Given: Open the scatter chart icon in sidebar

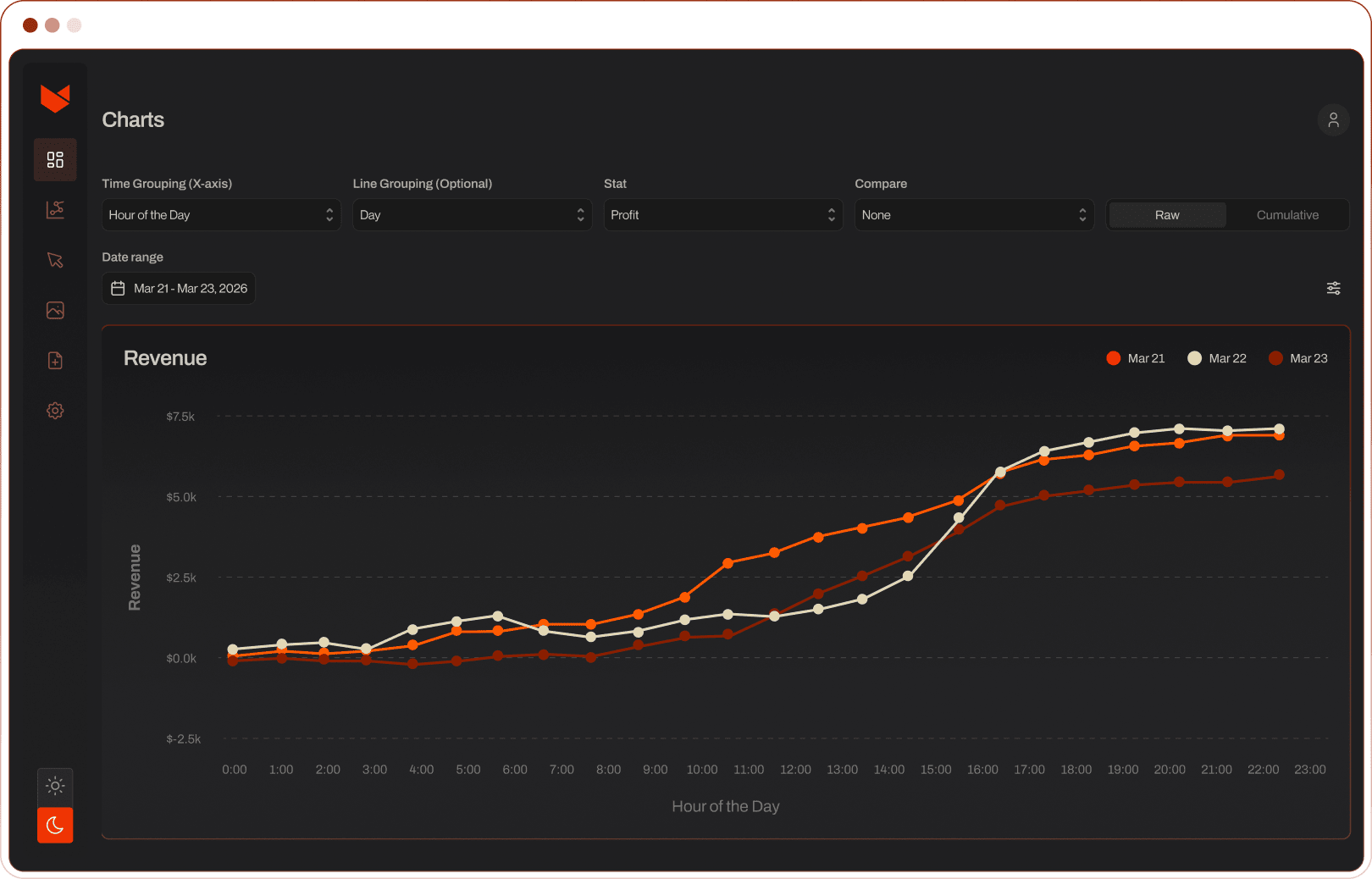Looking at the screenshot, I should (x=55, y=210).
